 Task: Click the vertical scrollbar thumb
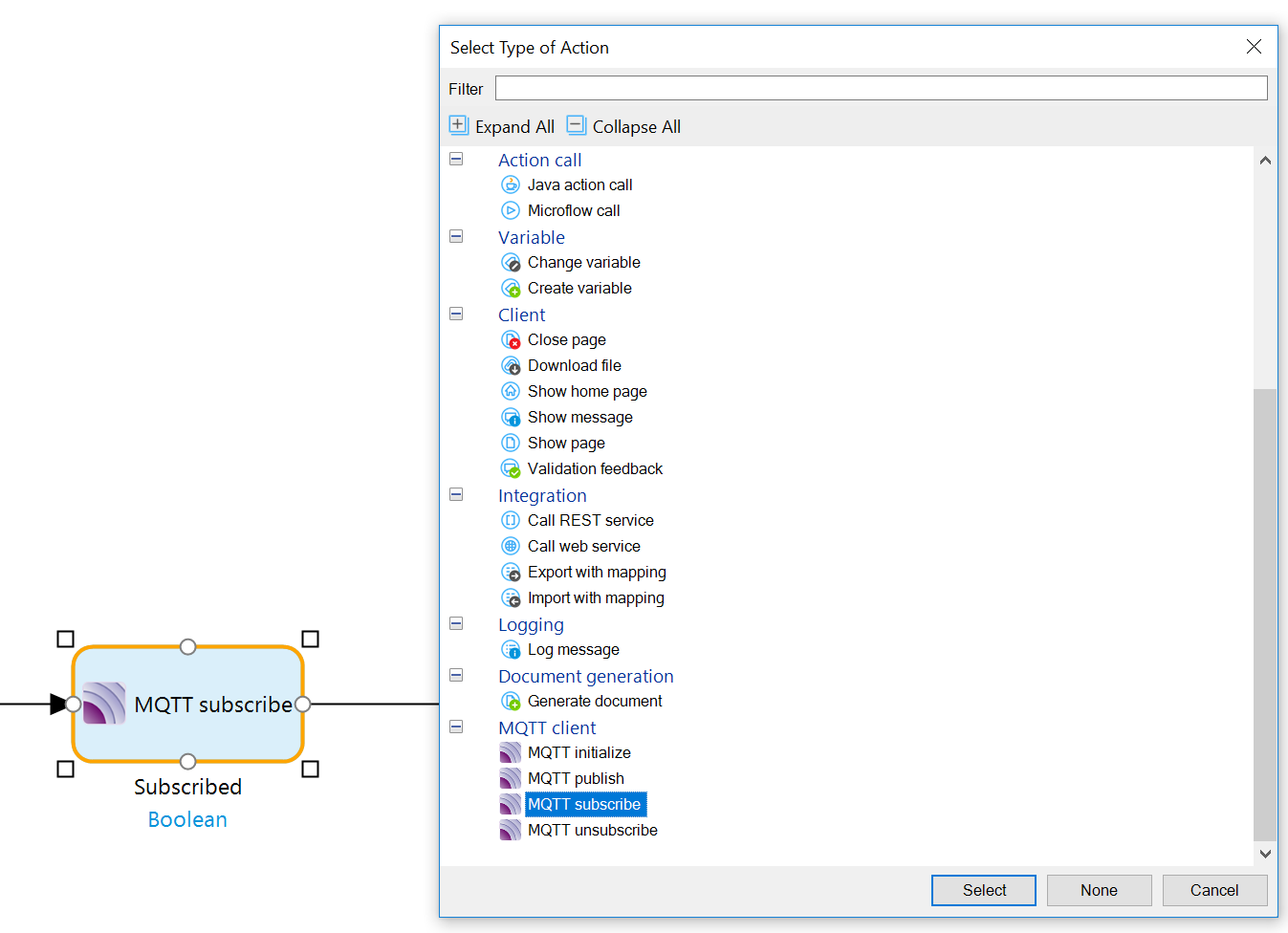click(x=1265, y=614)
